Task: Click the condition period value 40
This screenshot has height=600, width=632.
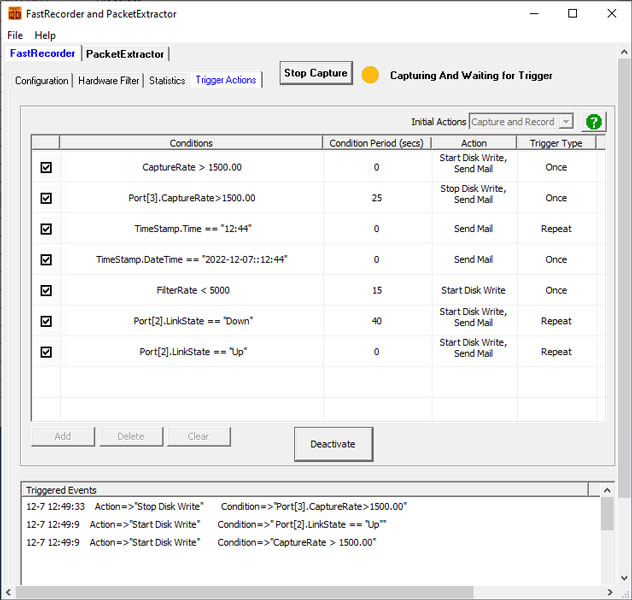Action: point(377,321)
